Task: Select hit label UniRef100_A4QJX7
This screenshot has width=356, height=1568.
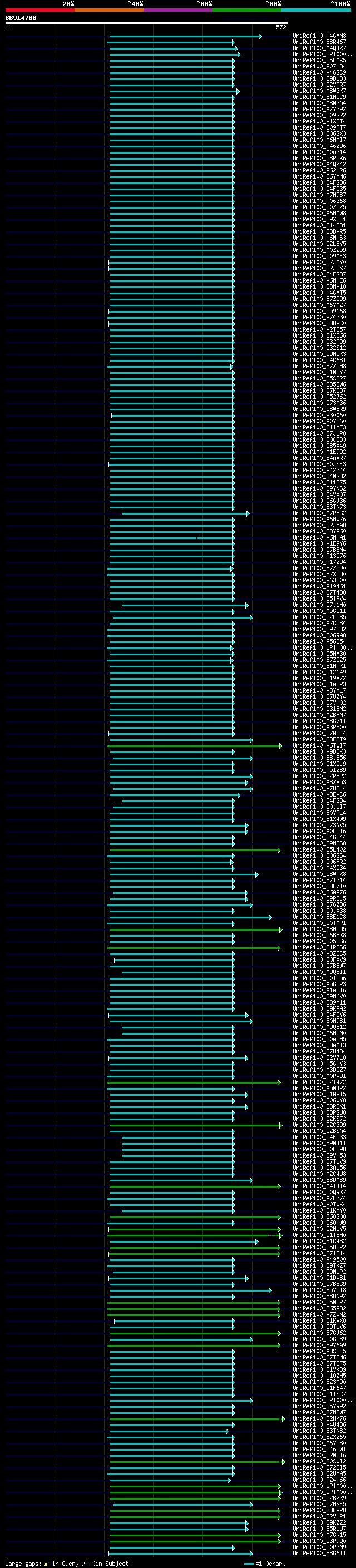Action: click(x=319, y=48)
